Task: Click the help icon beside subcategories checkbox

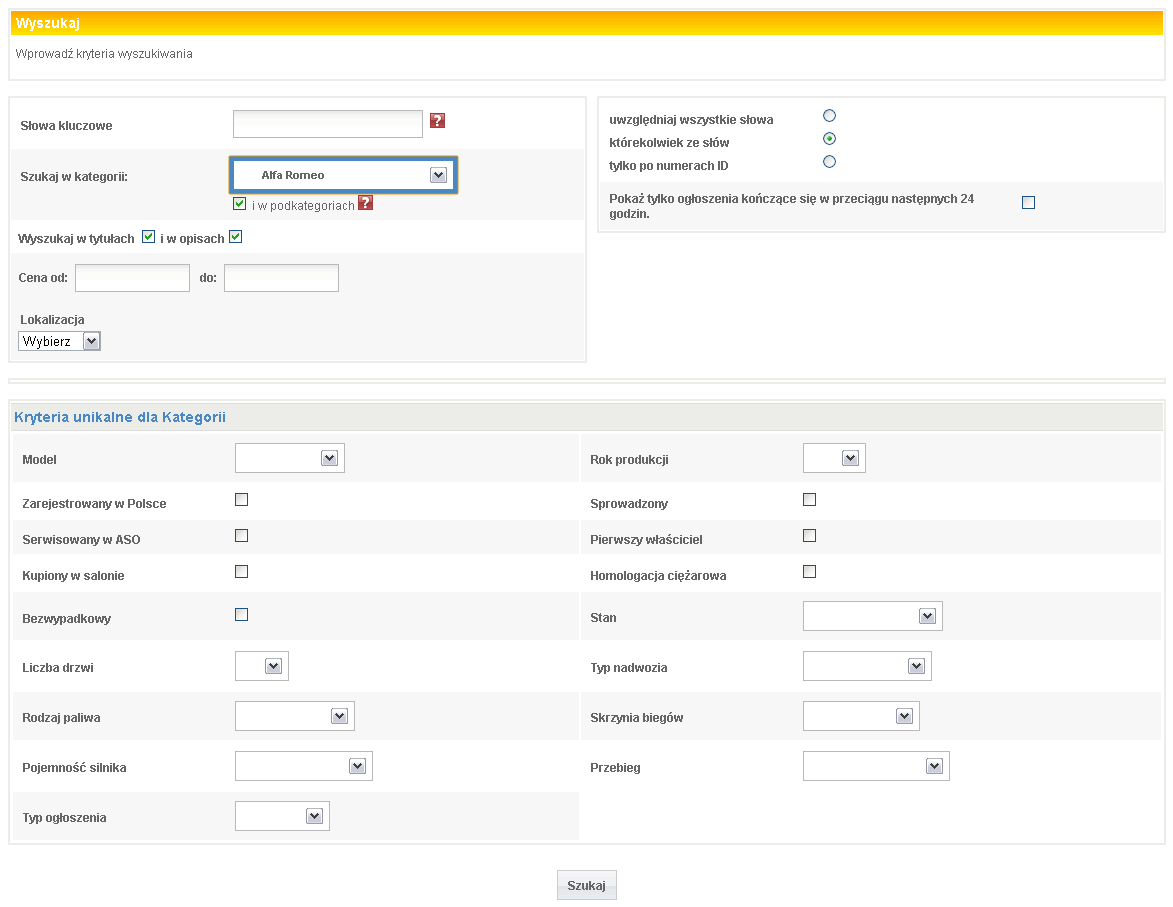Action: (x=365, y=203)
